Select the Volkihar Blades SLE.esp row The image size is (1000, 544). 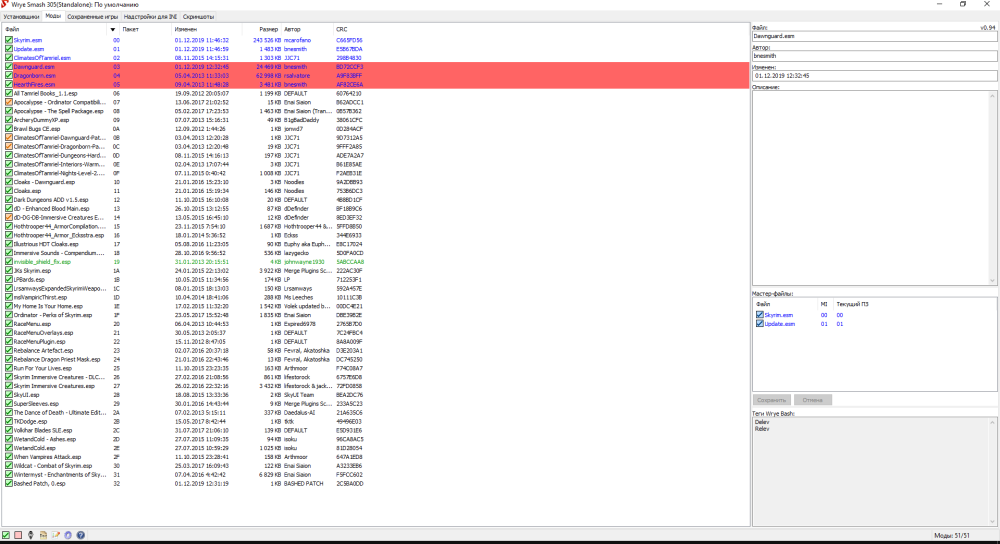pyautogui.click(x=375, y=430)
